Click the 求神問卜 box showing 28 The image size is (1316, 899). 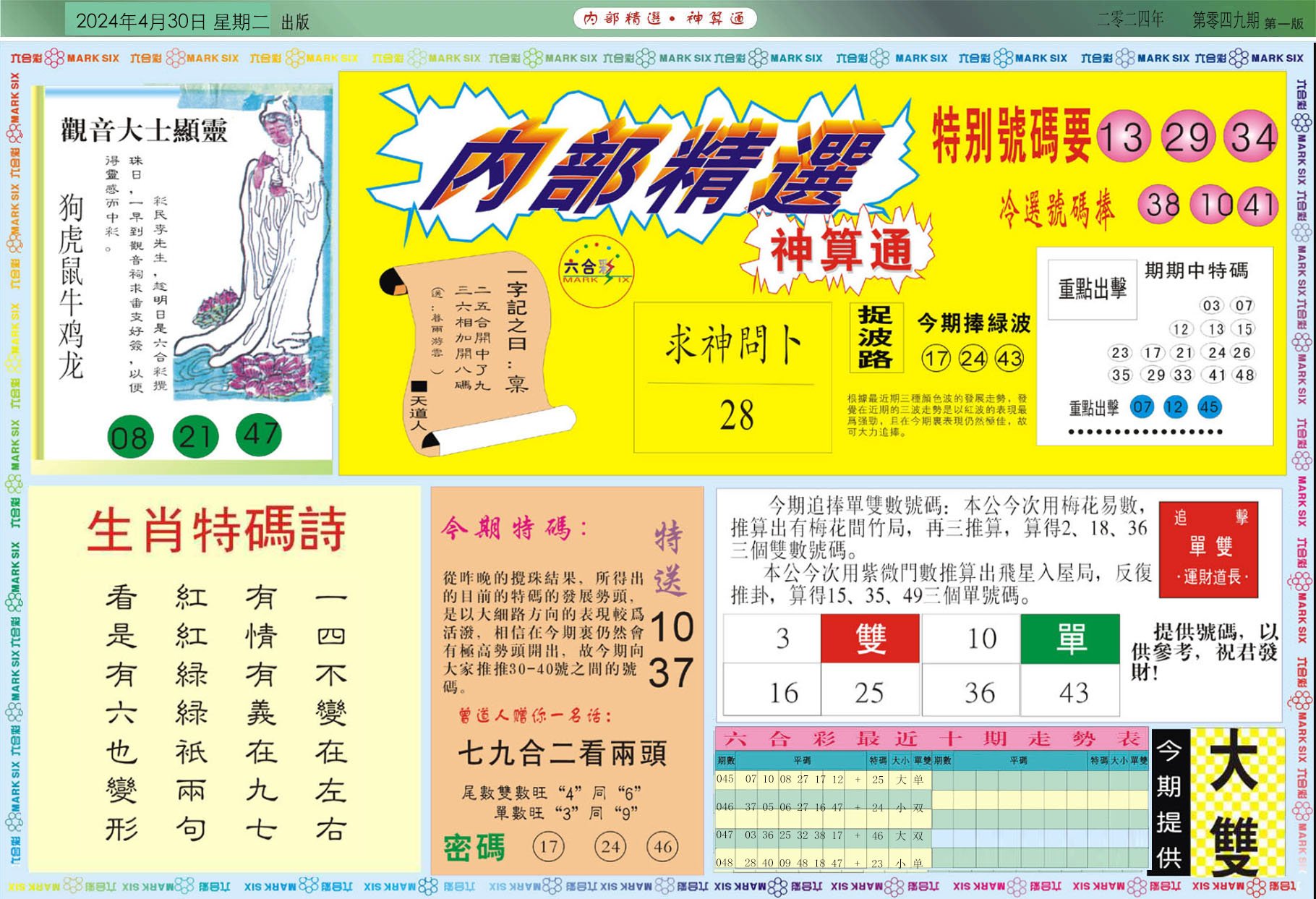tap(732, 377)
